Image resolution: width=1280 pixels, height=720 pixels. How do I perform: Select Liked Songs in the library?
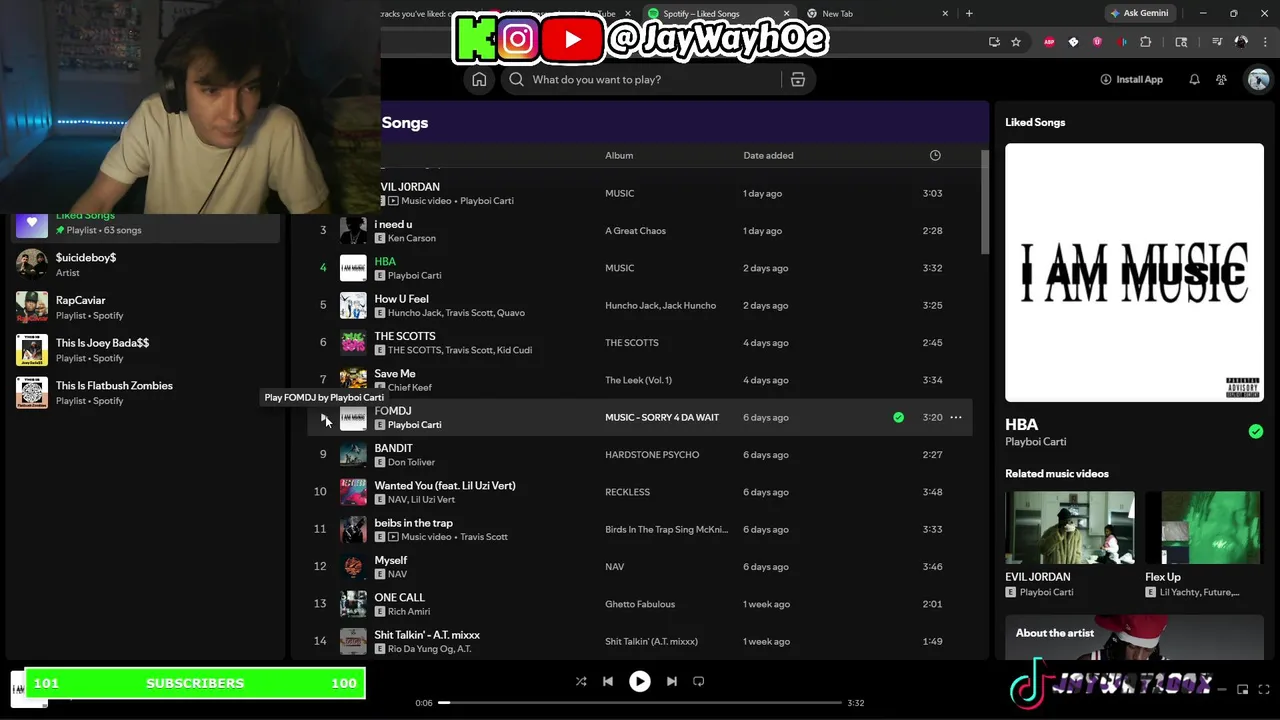click(x=145, y=225)
